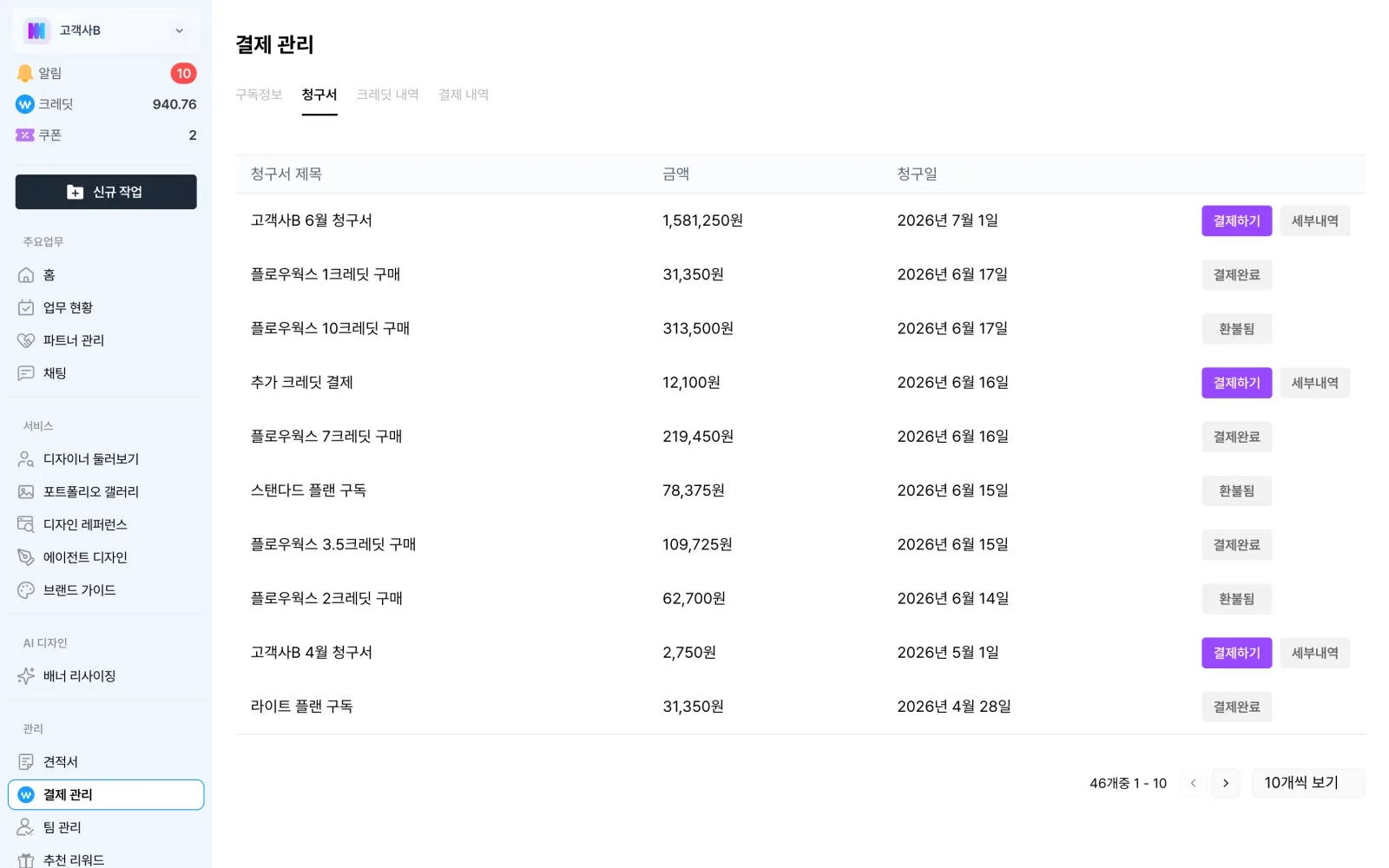Go to the next page of invoices
The image size is (1389, 868).
1226,783
